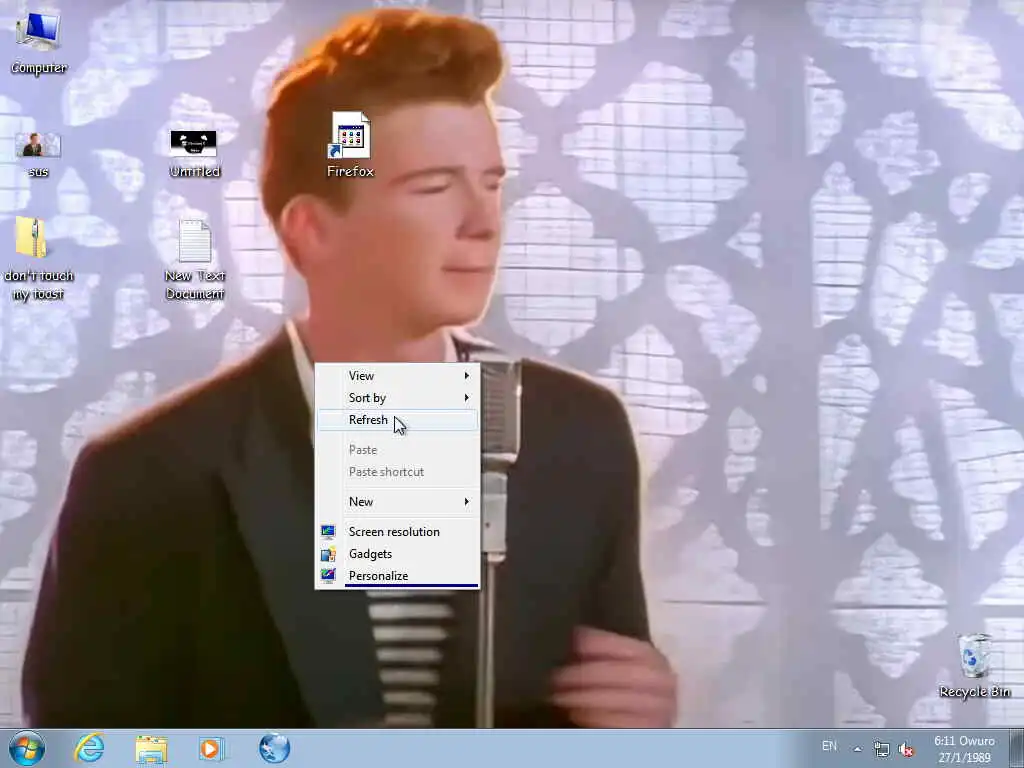Select the don't touch my toast zip folder
The image size is (1024, 768).
coord(38,258)
